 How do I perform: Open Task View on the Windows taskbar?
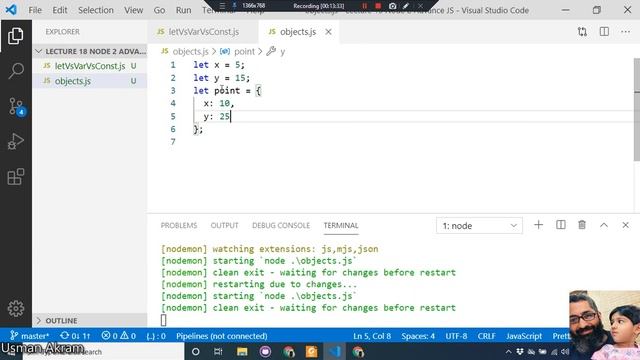click(x=218, y=351)
